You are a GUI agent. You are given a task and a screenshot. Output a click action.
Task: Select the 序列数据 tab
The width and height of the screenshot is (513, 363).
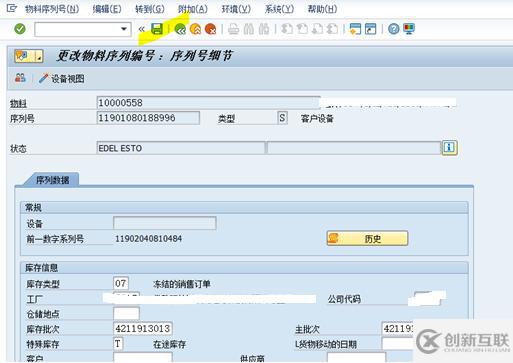[x=53, y=180]
